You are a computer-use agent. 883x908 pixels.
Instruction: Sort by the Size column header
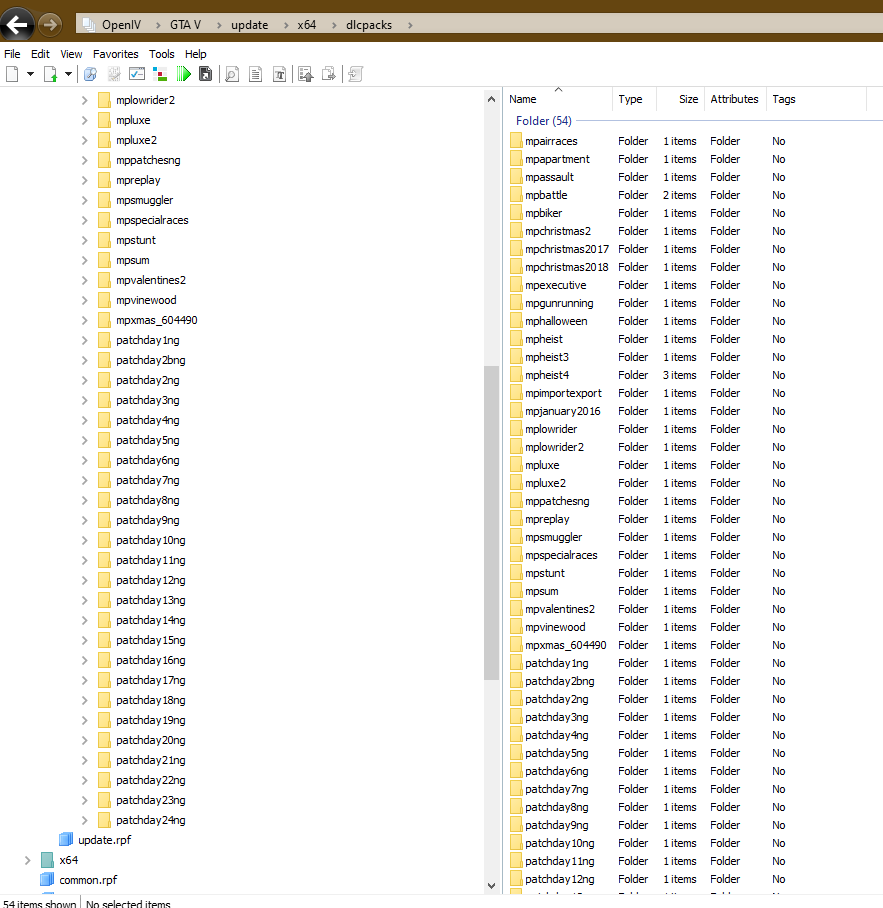pos(680,99)
